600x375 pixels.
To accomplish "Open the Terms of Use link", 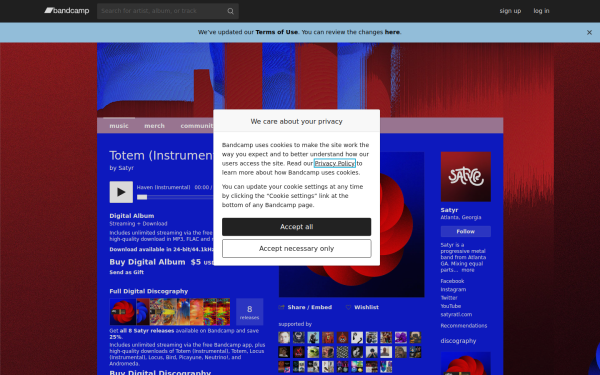I will (277, 32).
